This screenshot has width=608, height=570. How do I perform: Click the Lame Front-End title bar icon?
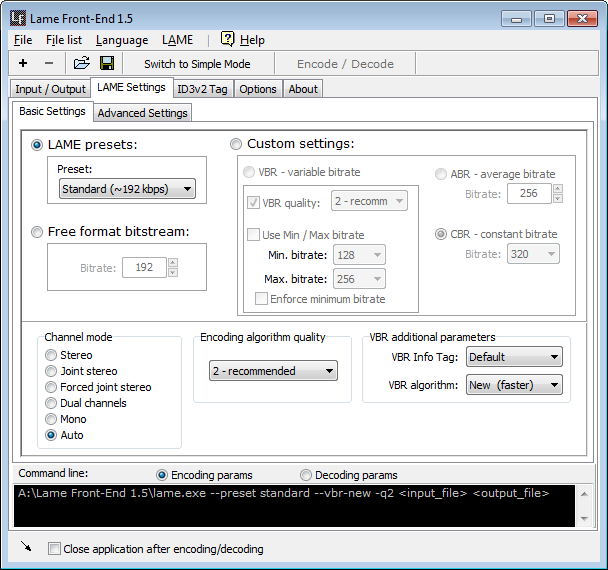pyautogui.click(x=18, y=18)
